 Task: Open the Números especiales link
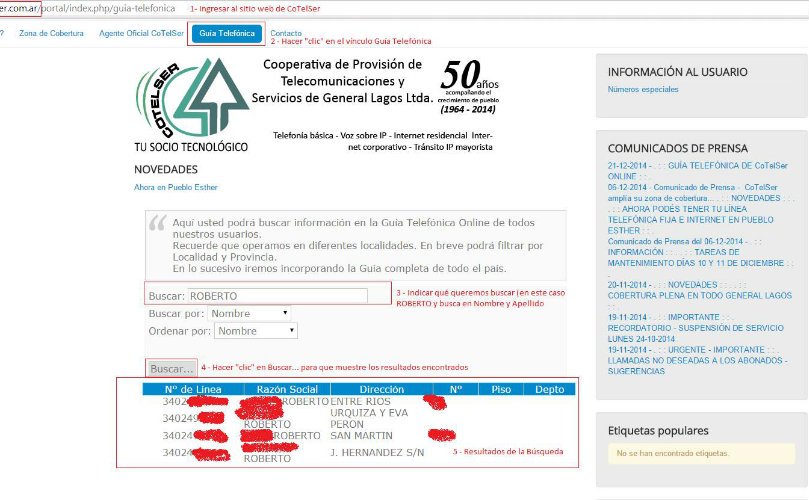(x=643, y=90)
